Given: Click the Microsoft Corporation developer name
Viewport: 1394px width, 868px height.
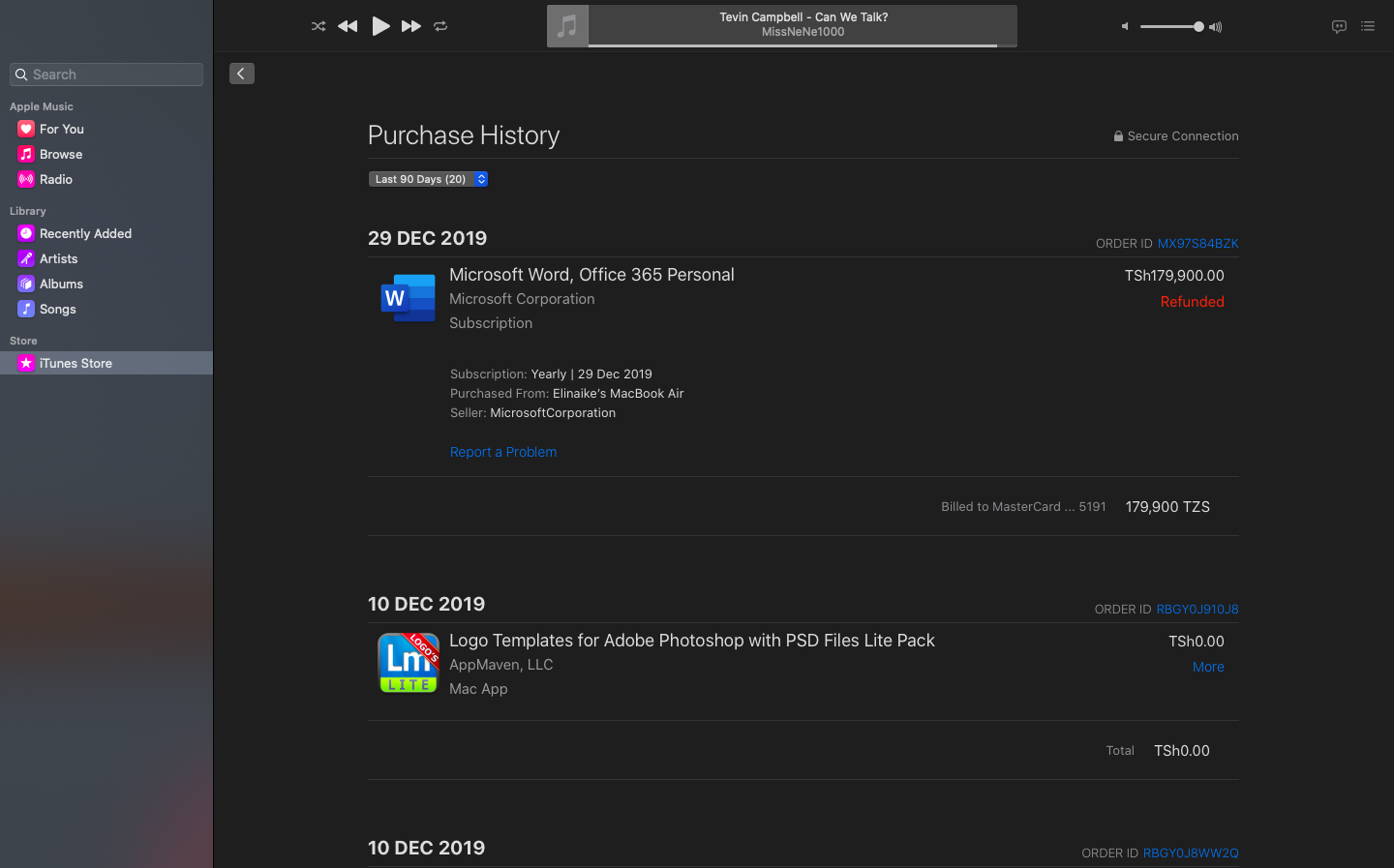Looking at the screenshot, I should 522,299.
